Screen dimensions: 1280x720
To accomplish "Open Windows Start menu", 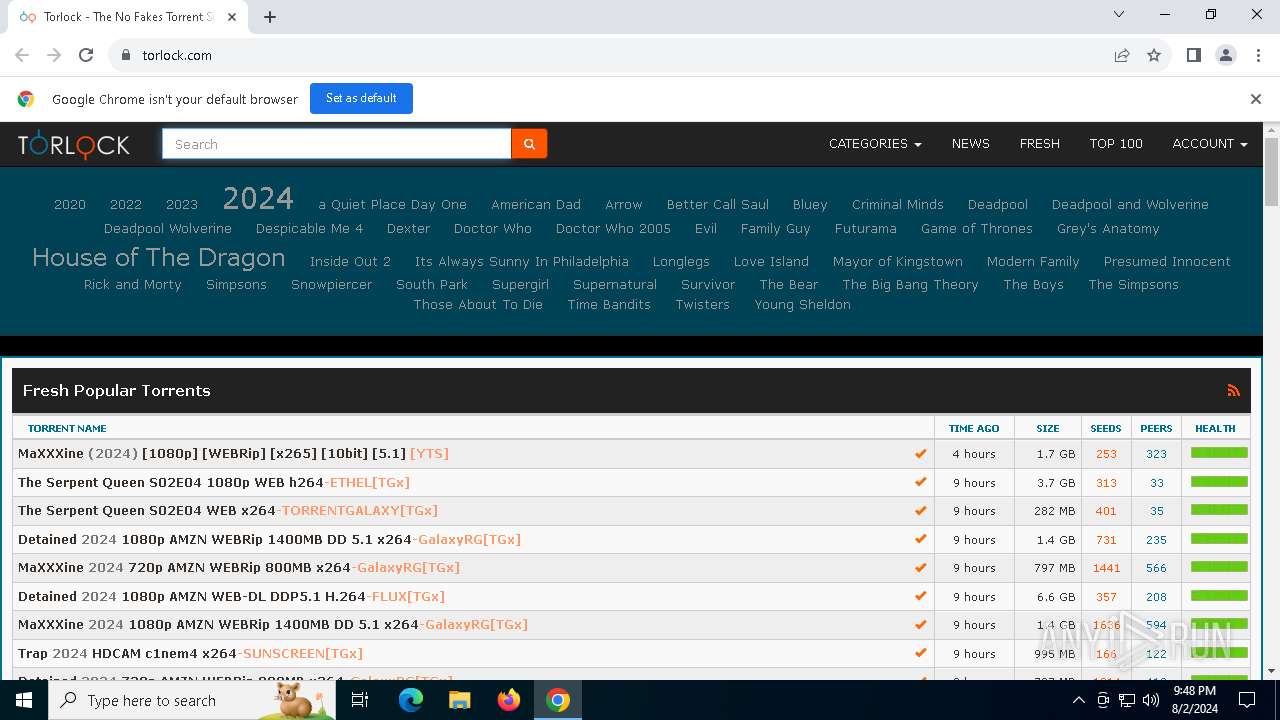I will (24, 700).
